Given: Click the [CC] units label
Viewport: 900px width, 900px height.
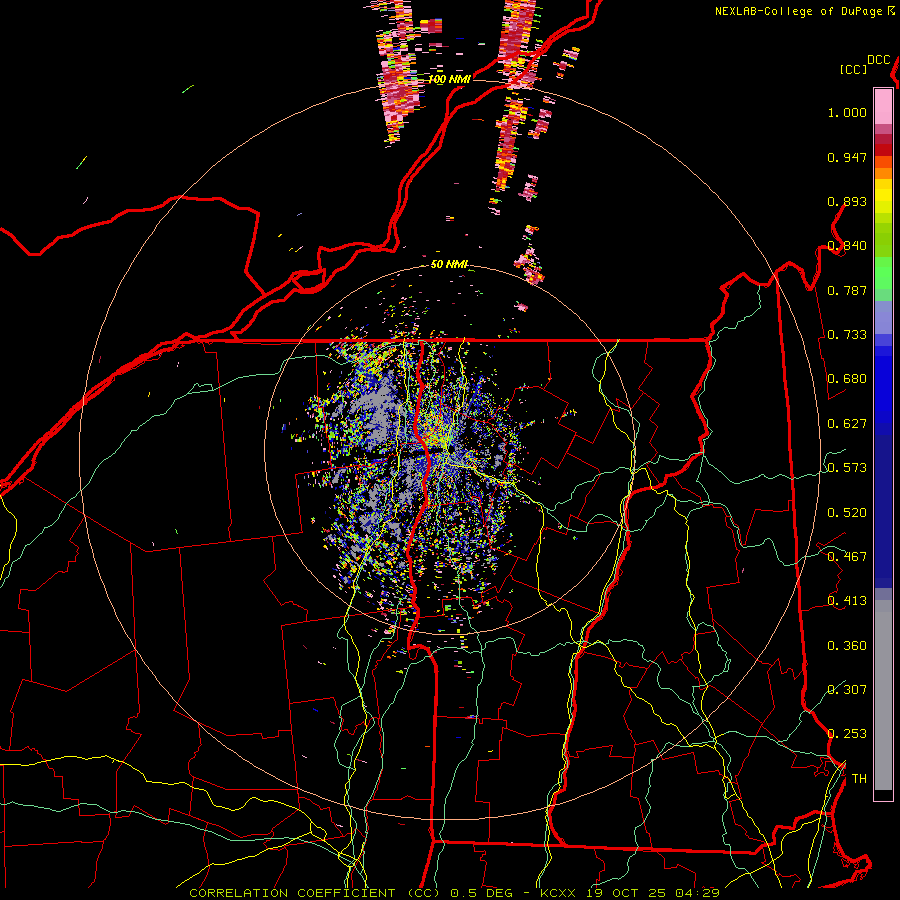Looking at the screenshot, I should click(854, 69).
